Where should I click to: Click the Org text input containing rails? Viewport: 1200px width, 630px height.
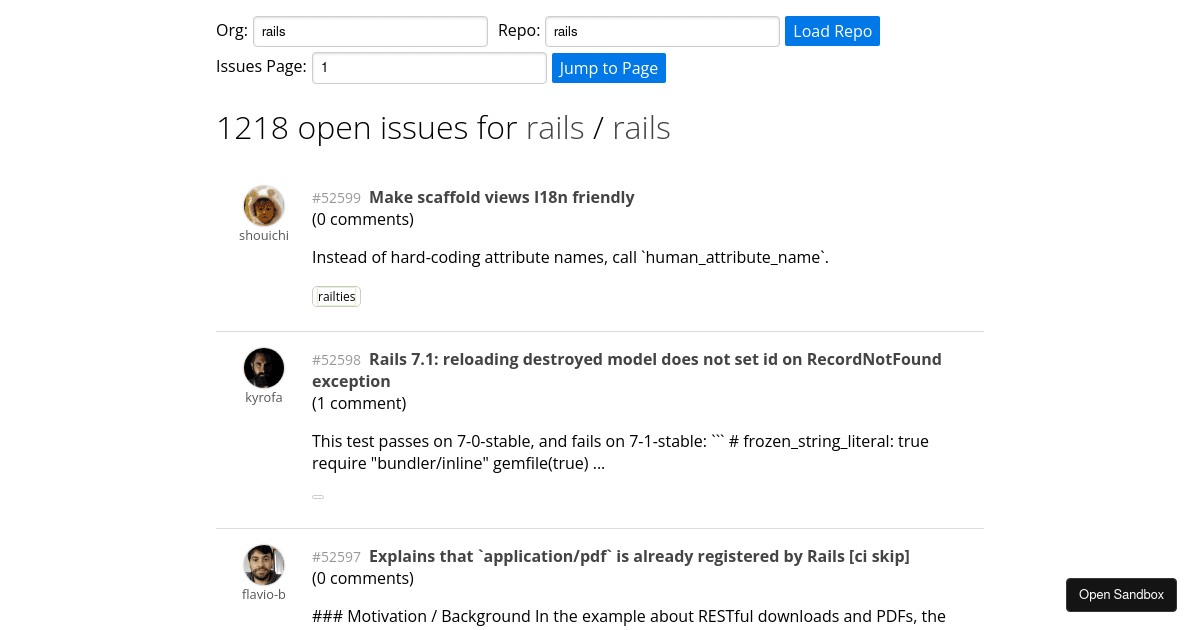[x=370, y=31]
